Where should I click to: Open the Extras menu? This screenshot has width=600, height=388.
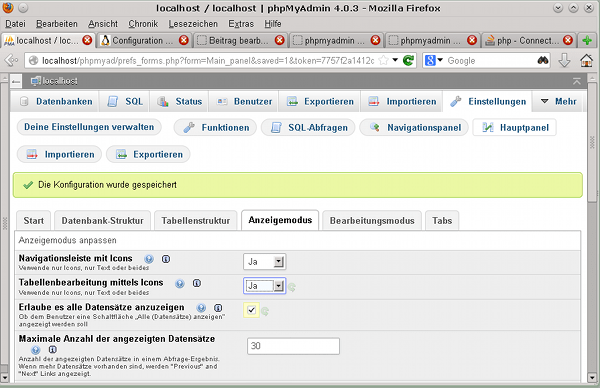point(241,24)
